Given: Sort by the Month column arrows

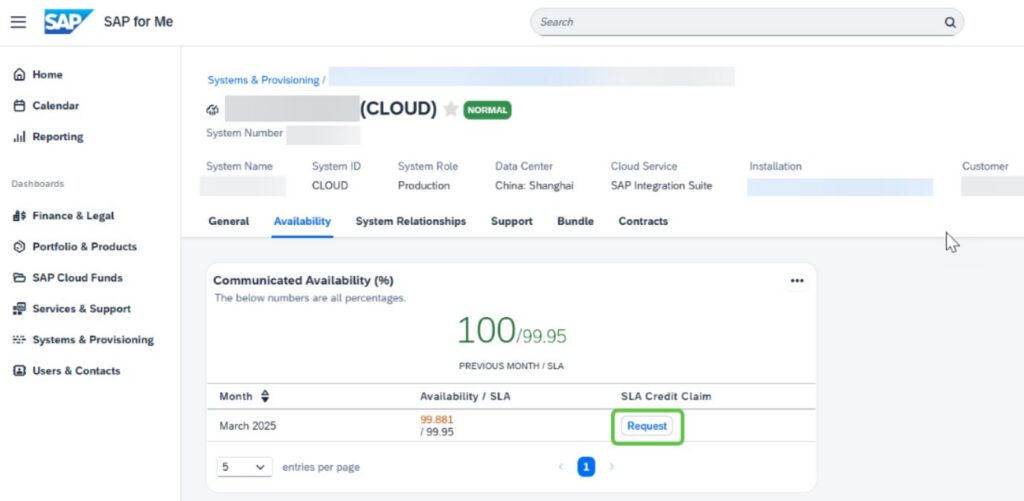Looking at the screenshot, I should pyautogui.click(x=264, y=396).
